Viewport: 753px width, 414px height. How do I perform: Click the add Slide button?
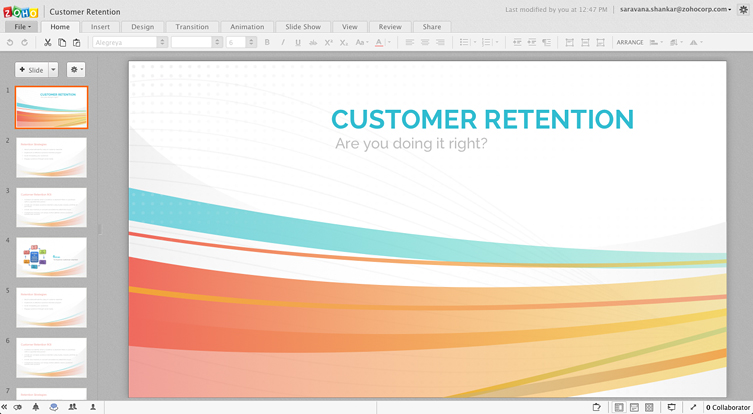[31, 70]
